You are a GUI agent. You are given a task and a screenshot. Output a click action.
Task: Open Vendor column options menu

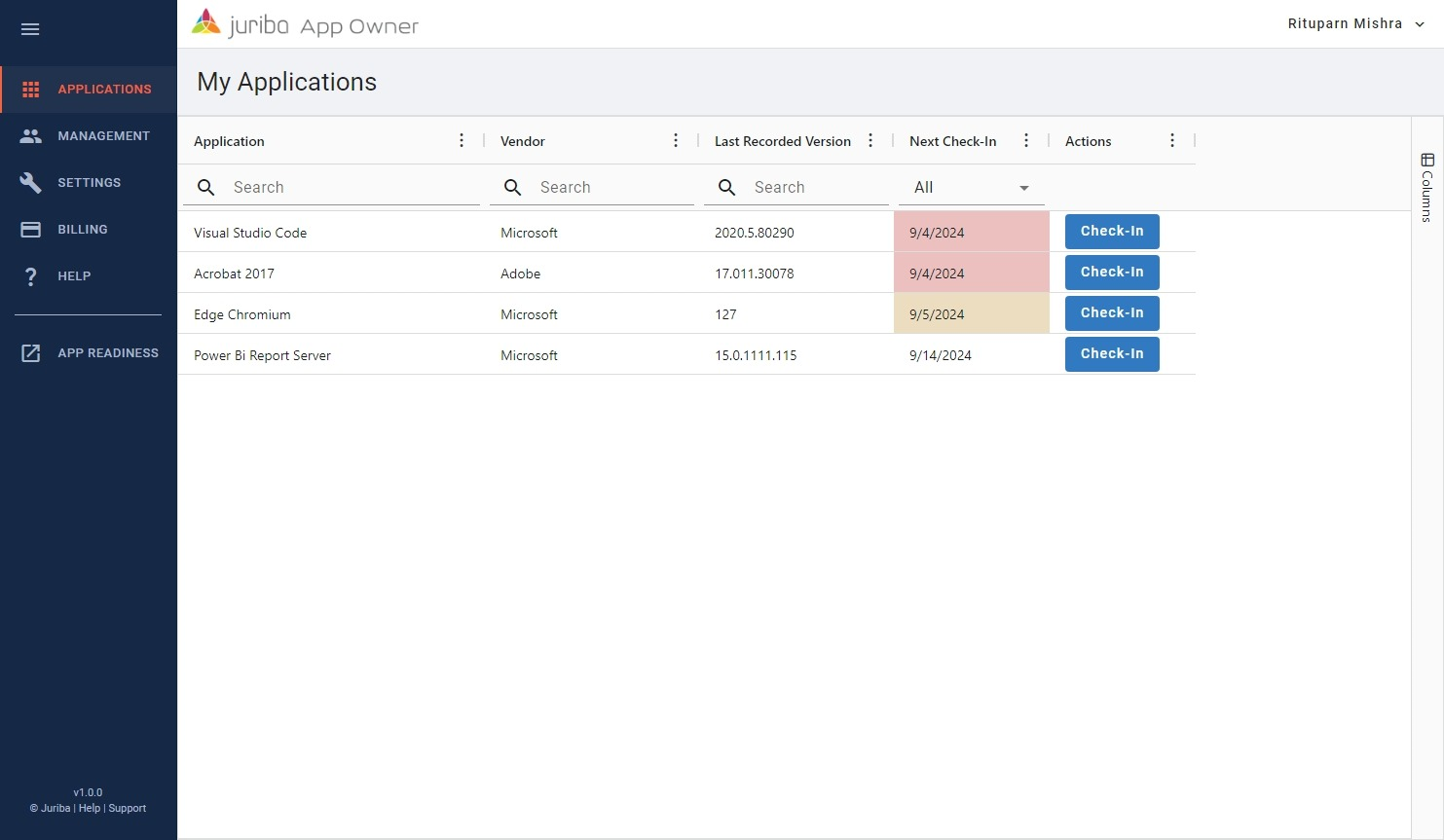tap(676, 141)
